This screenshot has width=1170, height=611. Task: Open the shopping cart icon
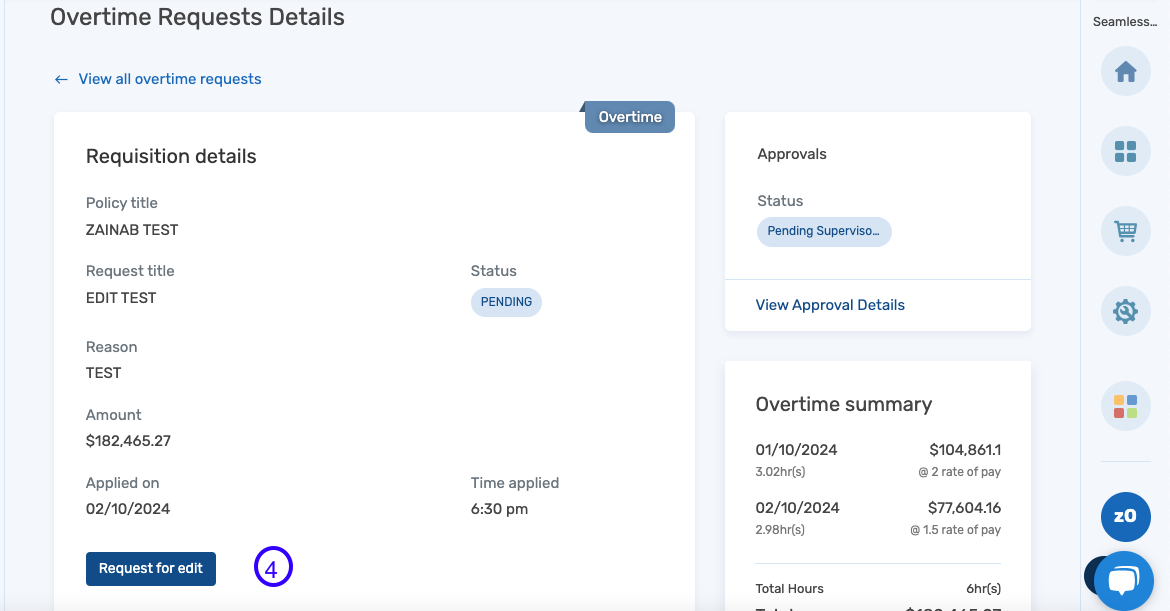[x=1125, y=231]
